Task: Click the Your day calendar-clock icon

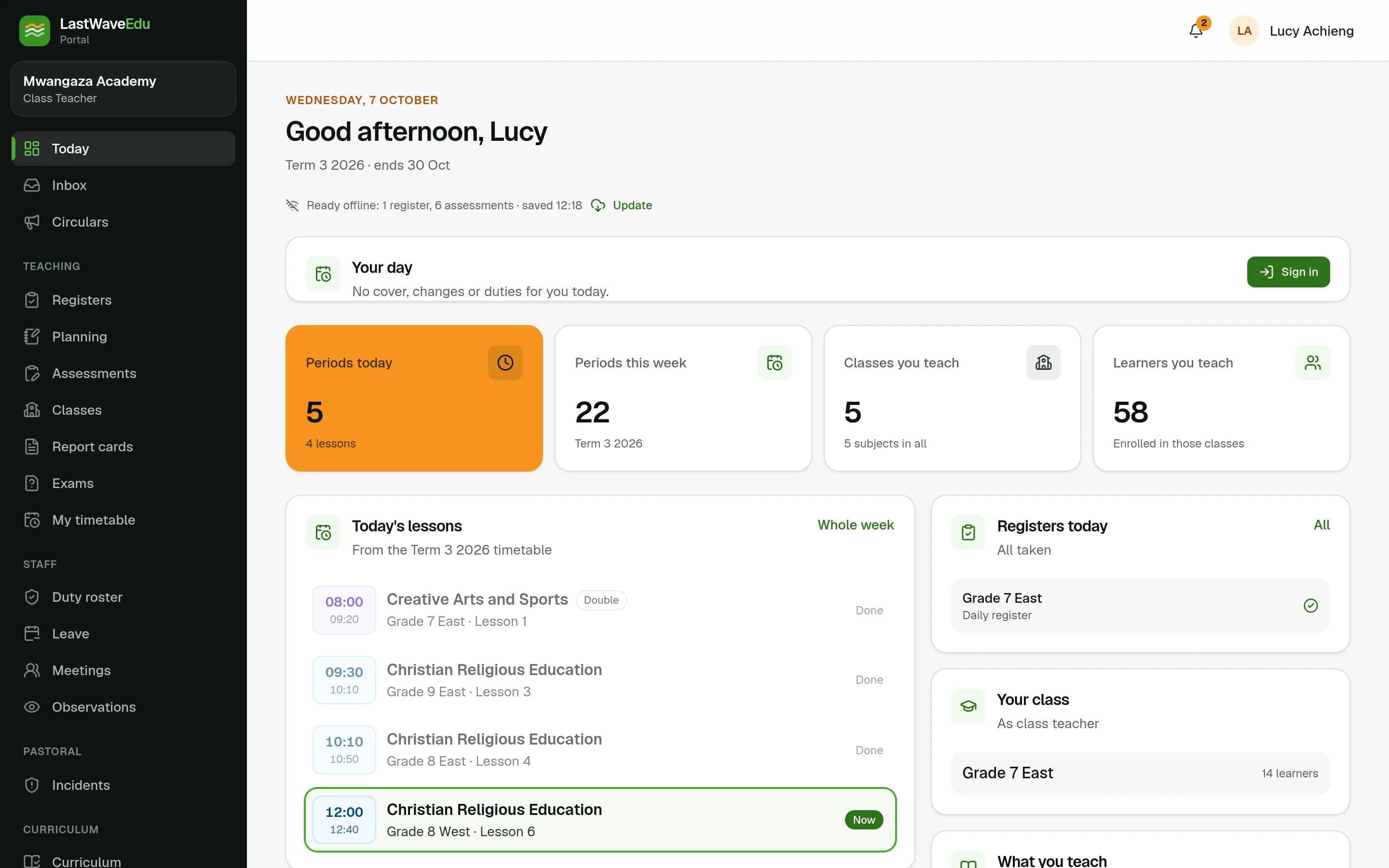Action: 323,274
